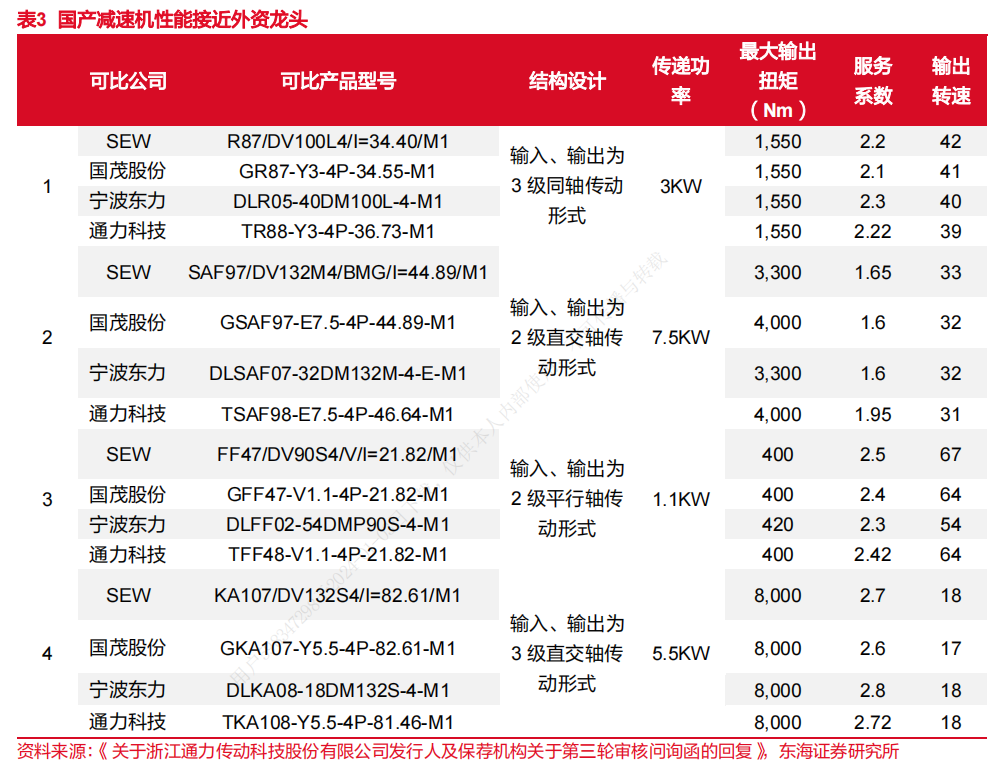Image resolution: width=998 pixels, height=777 pixels.
Task: Select the model DLKA08-18DM132S-4-M1
Action: click(338, 690)
